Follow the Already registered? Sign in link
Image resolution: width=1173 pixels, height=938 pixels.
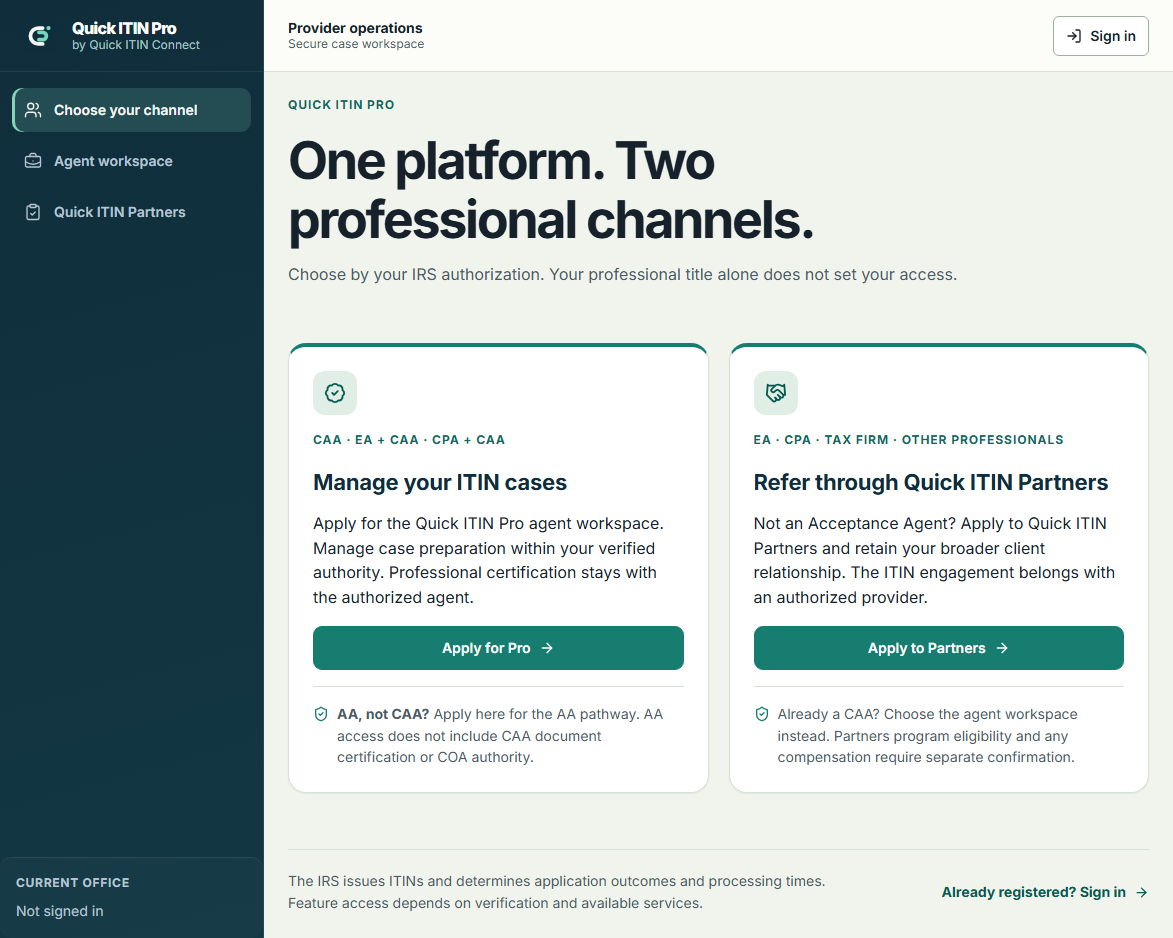[x=1044, y=892]
